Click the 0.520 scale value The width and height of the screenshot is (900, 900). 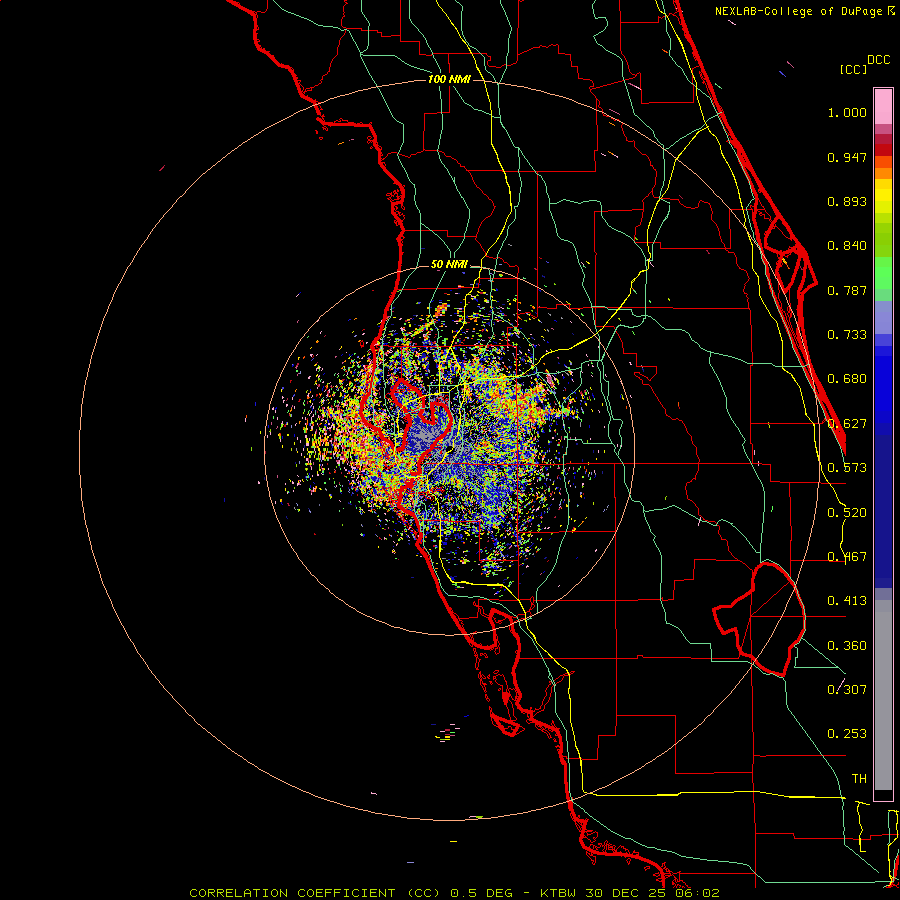tap(847, 513)
